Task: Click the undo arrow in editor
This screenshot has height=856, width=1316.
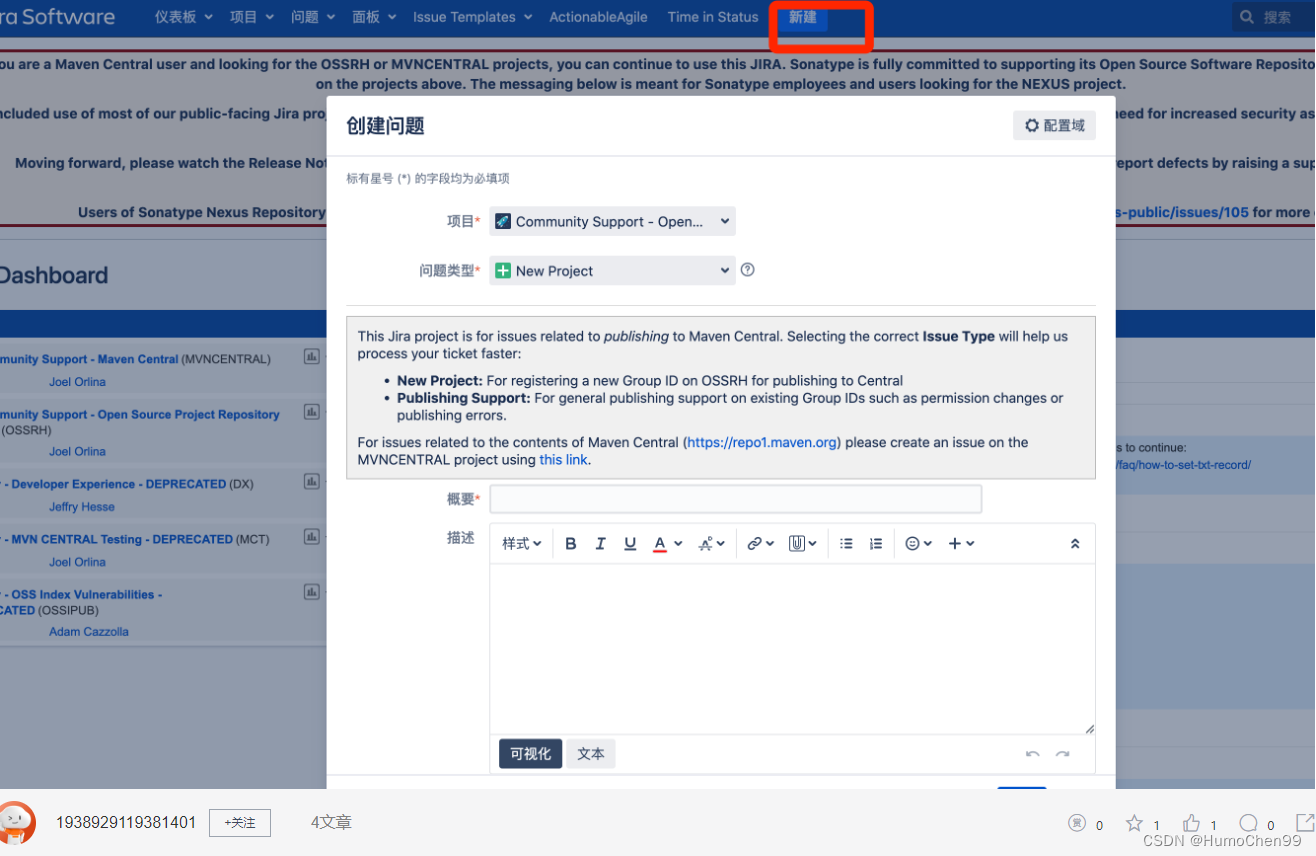Action: pyautogui.click(x=1033, y=755)
